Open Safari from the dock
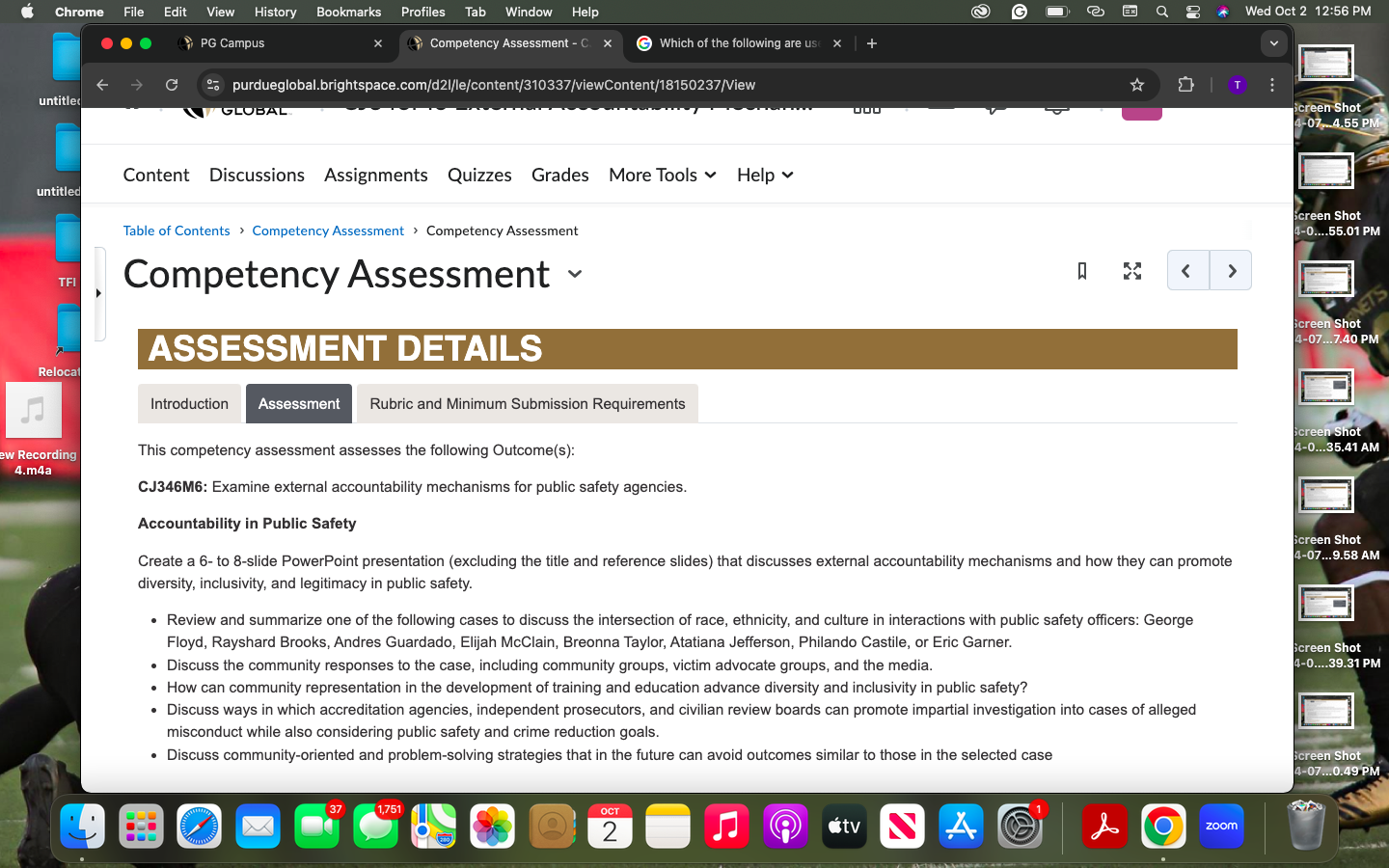 tap(200, 827)
